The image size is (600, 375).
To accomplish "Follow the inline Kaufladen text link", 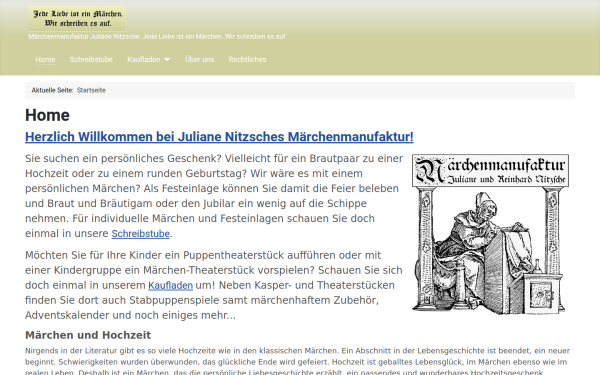I will 170,285.
